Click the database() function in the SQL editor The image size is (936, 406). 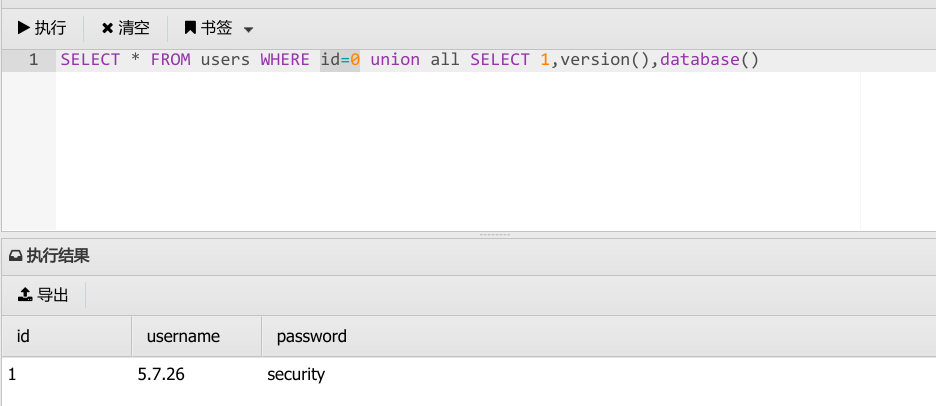tap(710, 60)
